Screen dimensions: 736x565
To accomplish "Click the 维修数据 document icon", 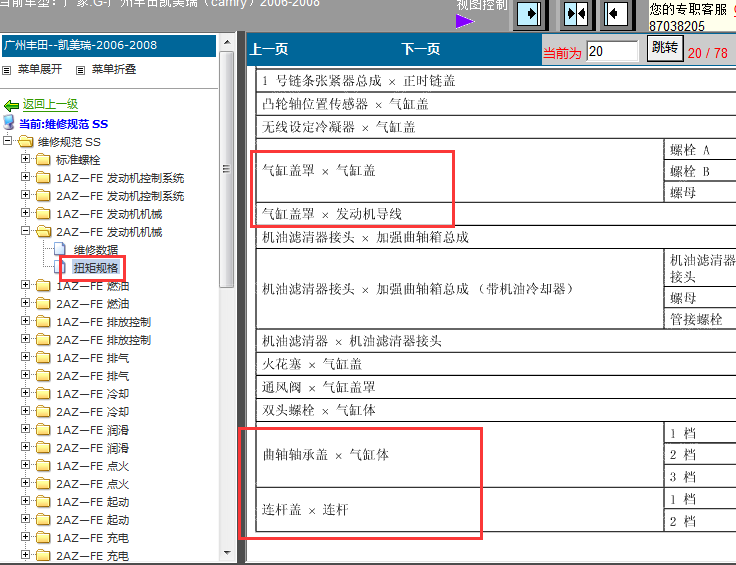I will tap(60, 249).
